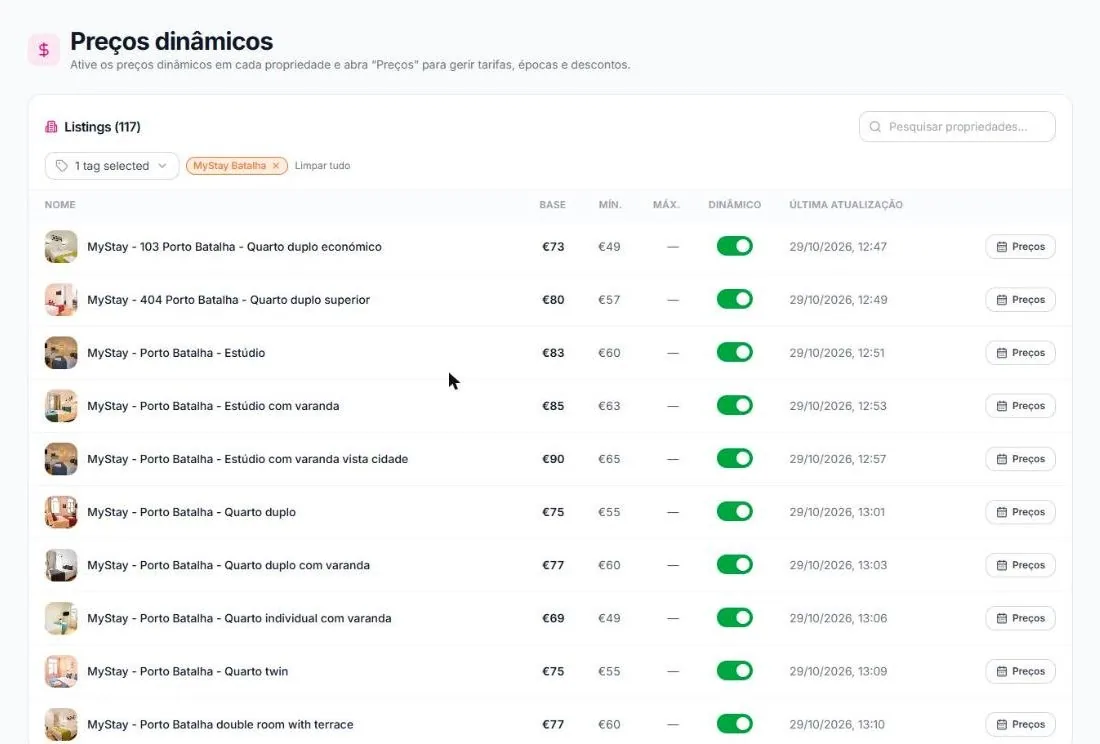This screenshot has width=1100, height=744.
Task: Click the ÚLTIMA ATUALIZAÇÃO column header
Action: [x=845, y=205]
